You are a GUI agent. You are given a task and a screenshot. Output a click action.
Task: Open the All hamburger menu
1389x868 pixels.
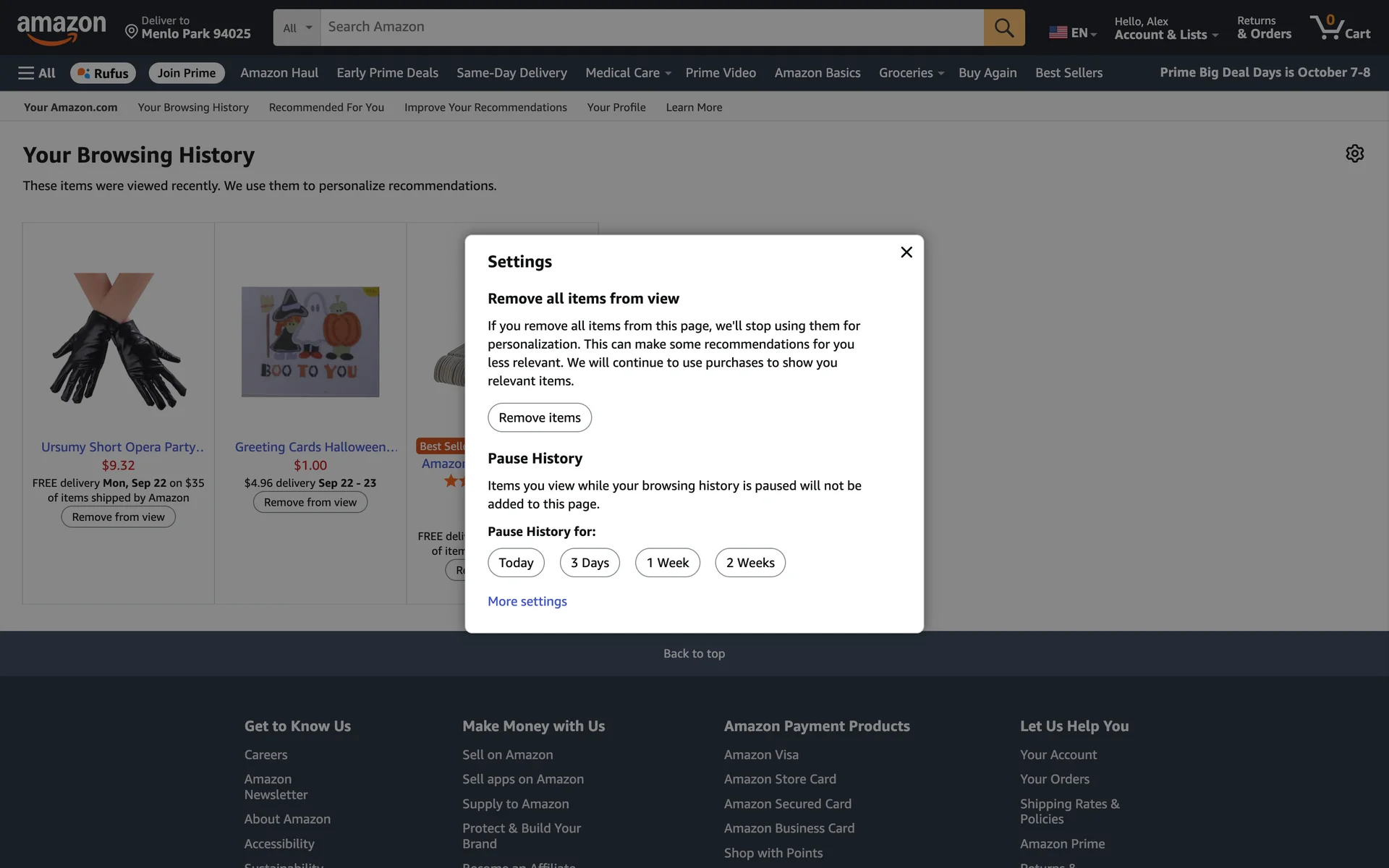(x=37, y=73)
